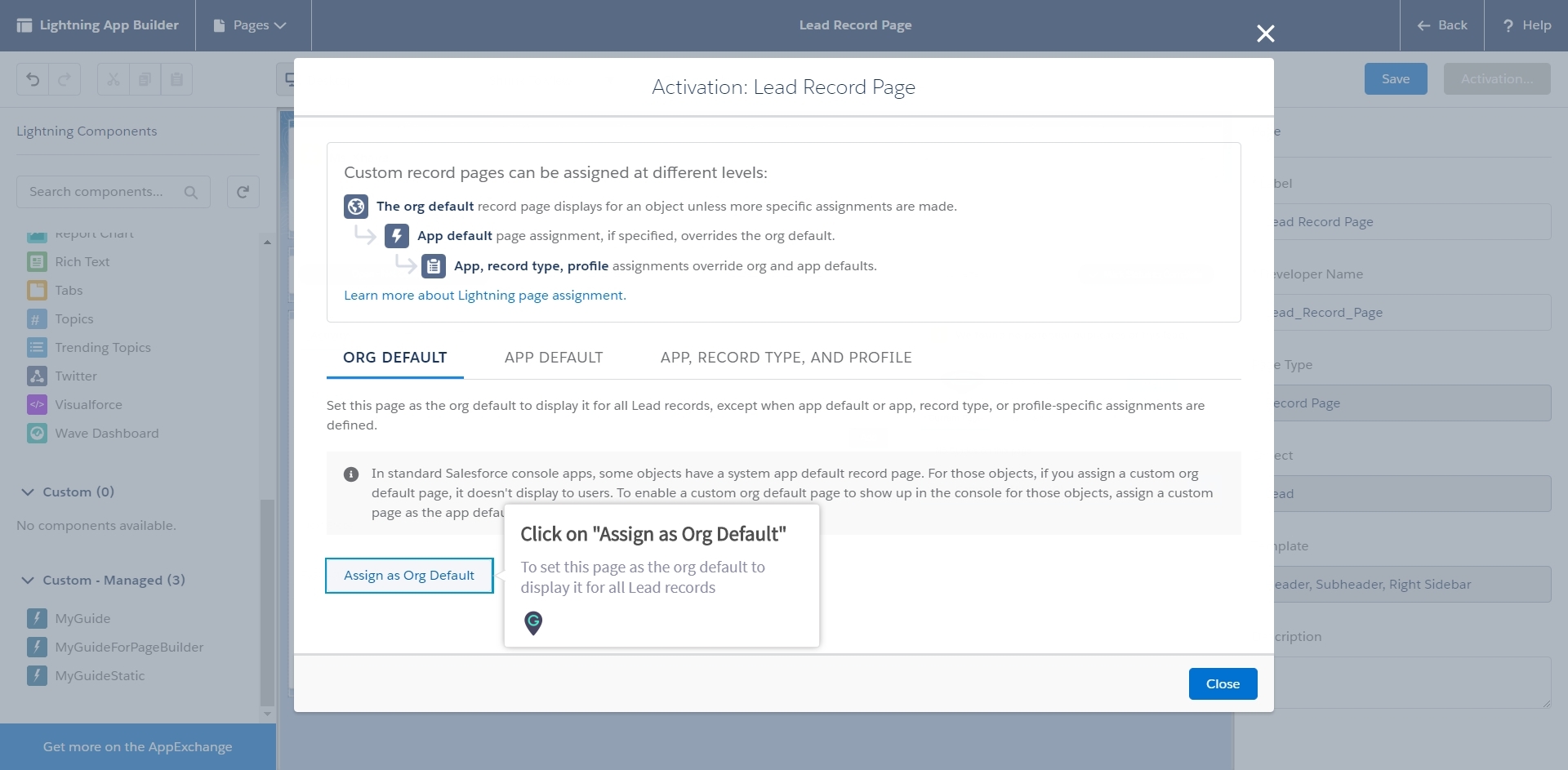The height and width of the screenshot is (770, 1568).
Task: Click the info icon in the console note
Action: coord(351,474)
